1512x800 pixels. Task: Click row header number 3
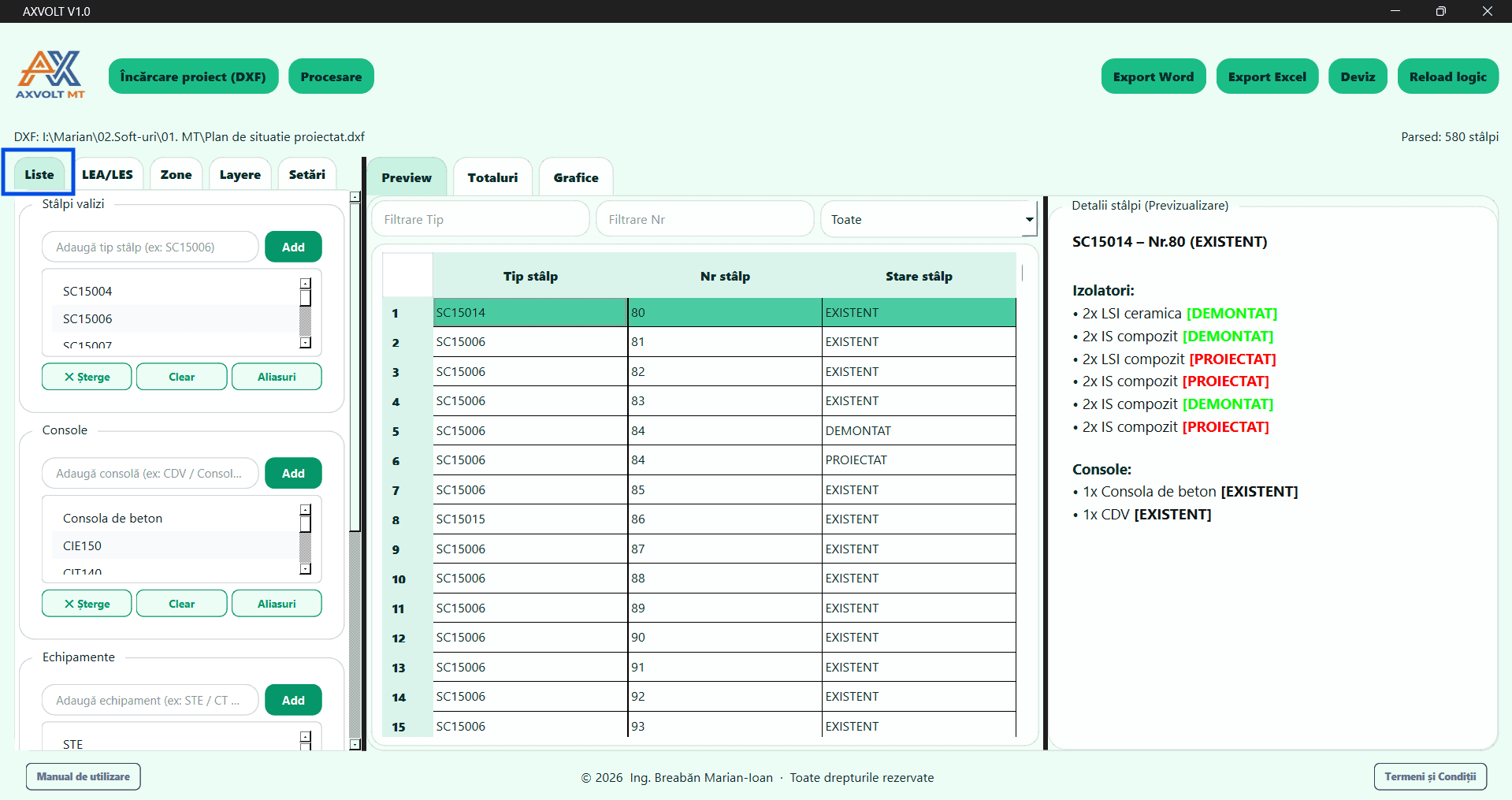(x=407, y=372)
